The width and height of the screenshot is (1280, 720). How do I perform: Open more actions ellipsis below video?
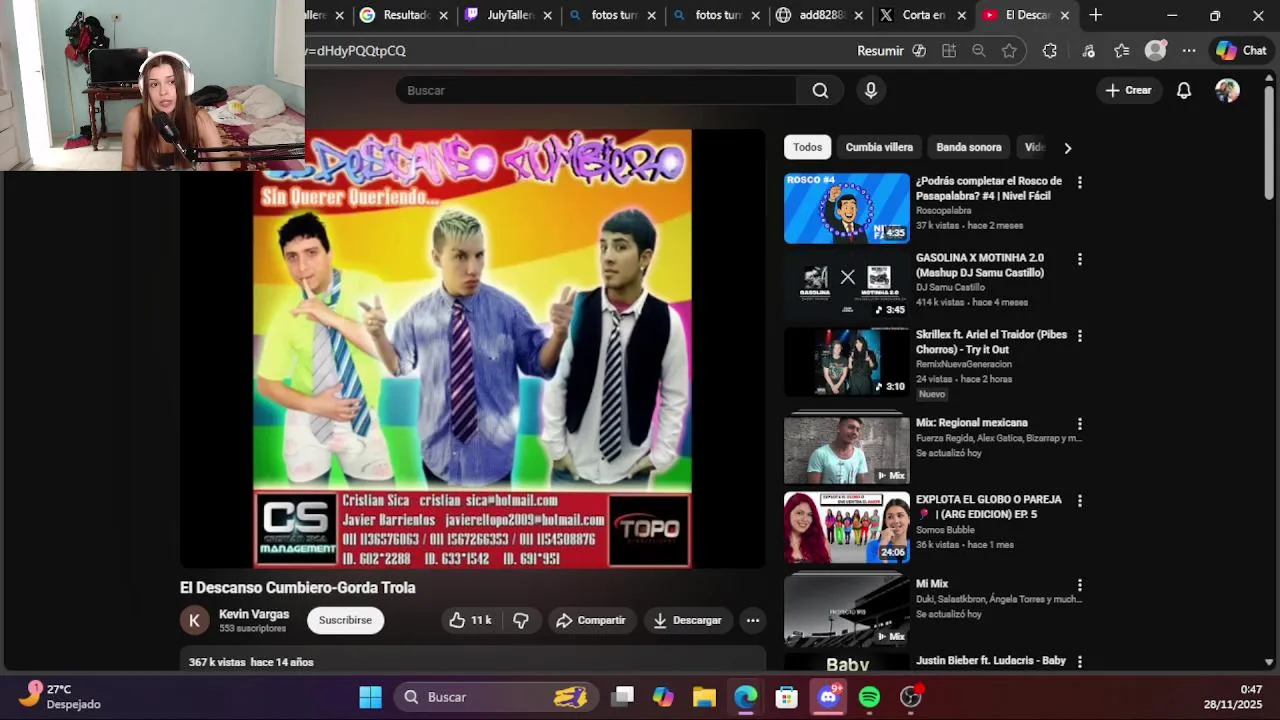pos(753,620)
